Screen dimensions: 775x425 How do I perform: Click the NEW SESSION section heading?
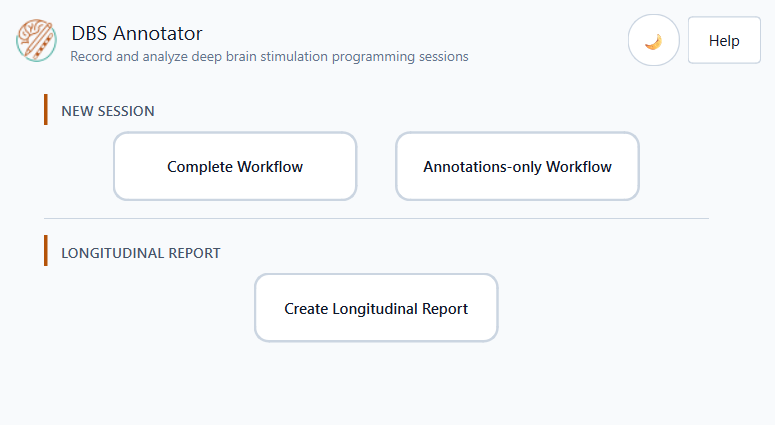pos(108,111)
